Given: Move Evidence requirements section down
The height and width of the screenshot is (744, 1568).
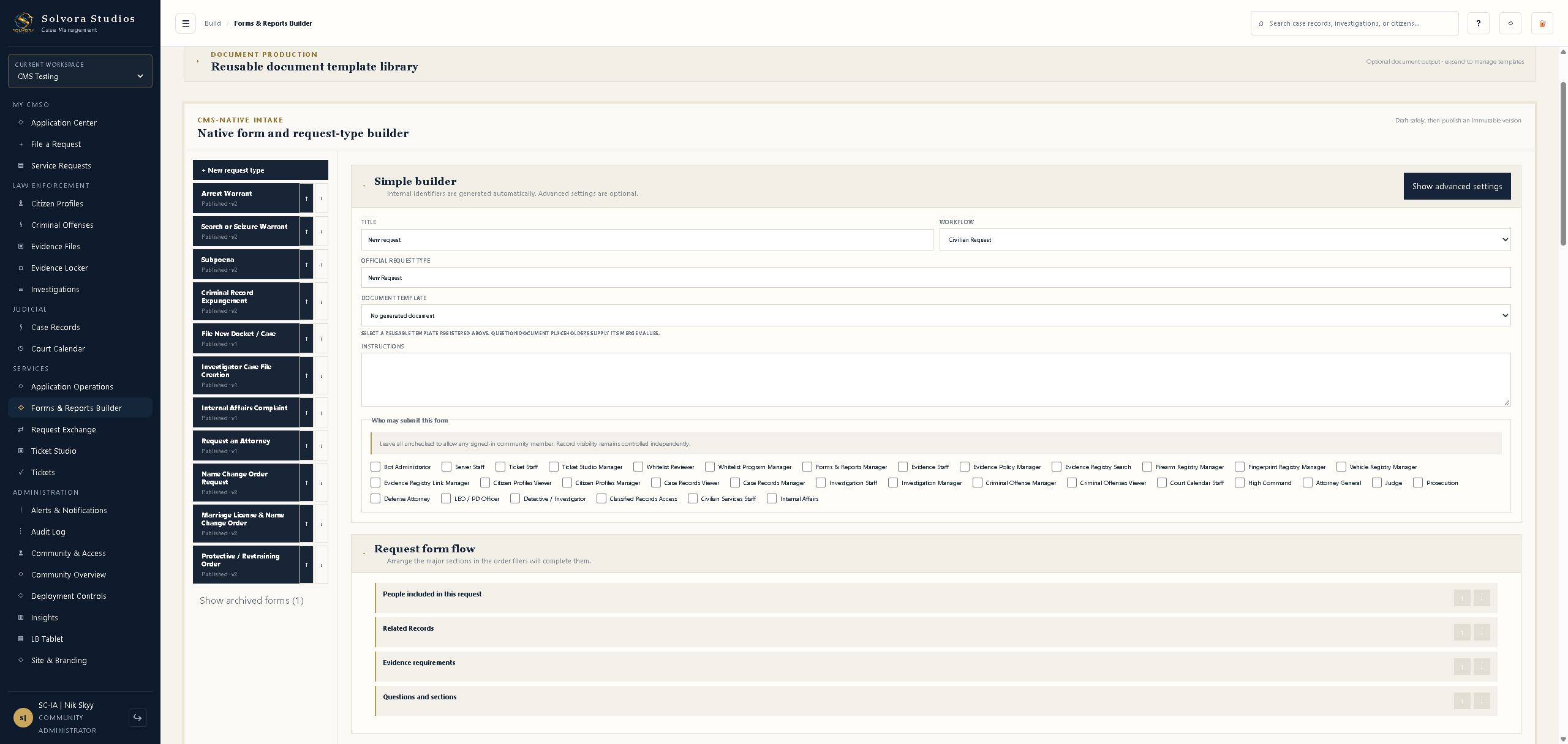Looking at the screenshot, I should click(1482, 667).
